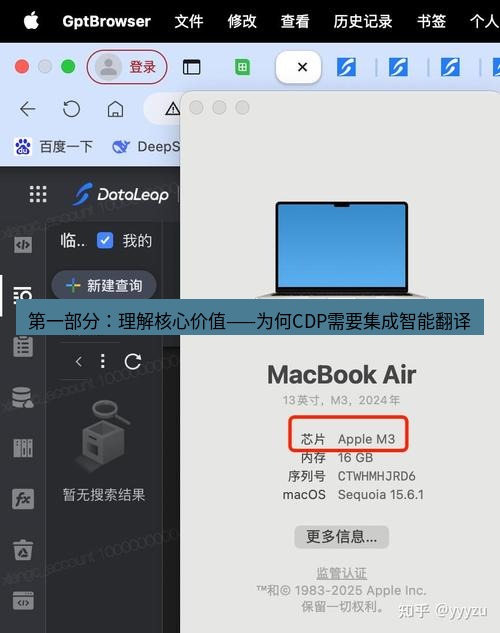Switch to the green spreadsheet tab
The image size is (500, 633).
[242, 67]
